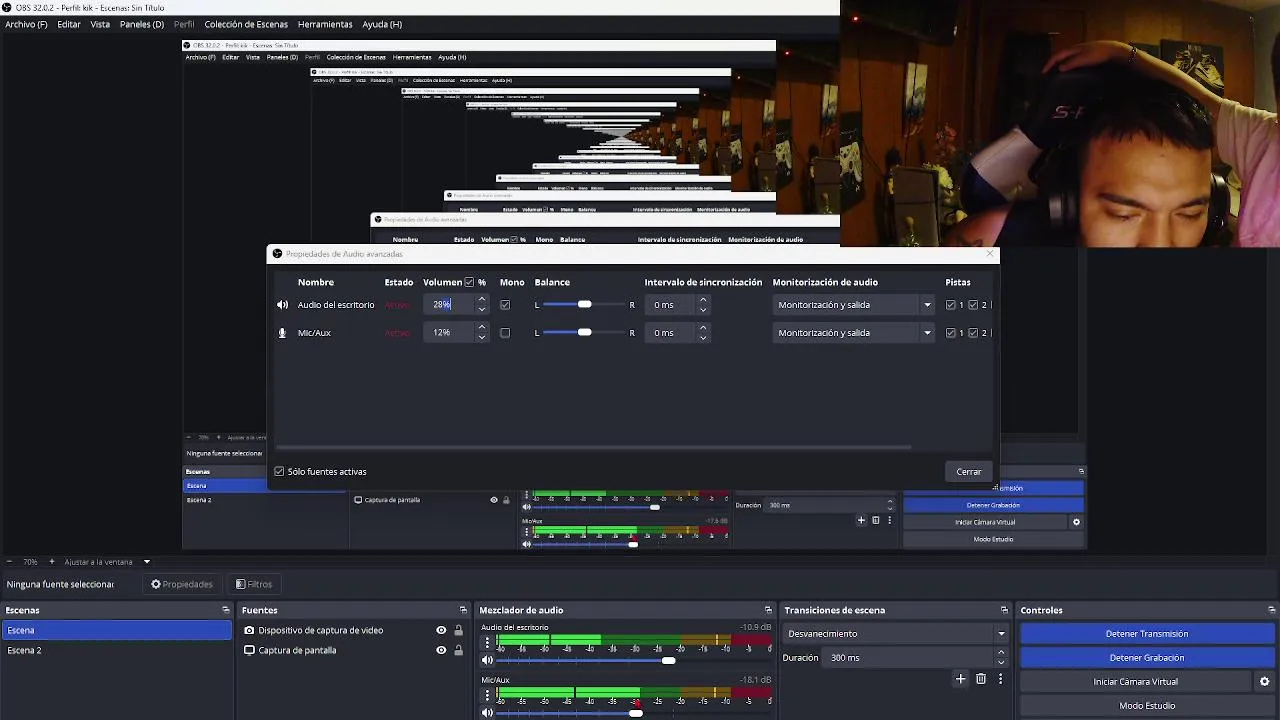Viewport: 1280px width, 720px height.
Task: Toggle track 2 for Audio del escritorio
Action: (x=973, y=305)
